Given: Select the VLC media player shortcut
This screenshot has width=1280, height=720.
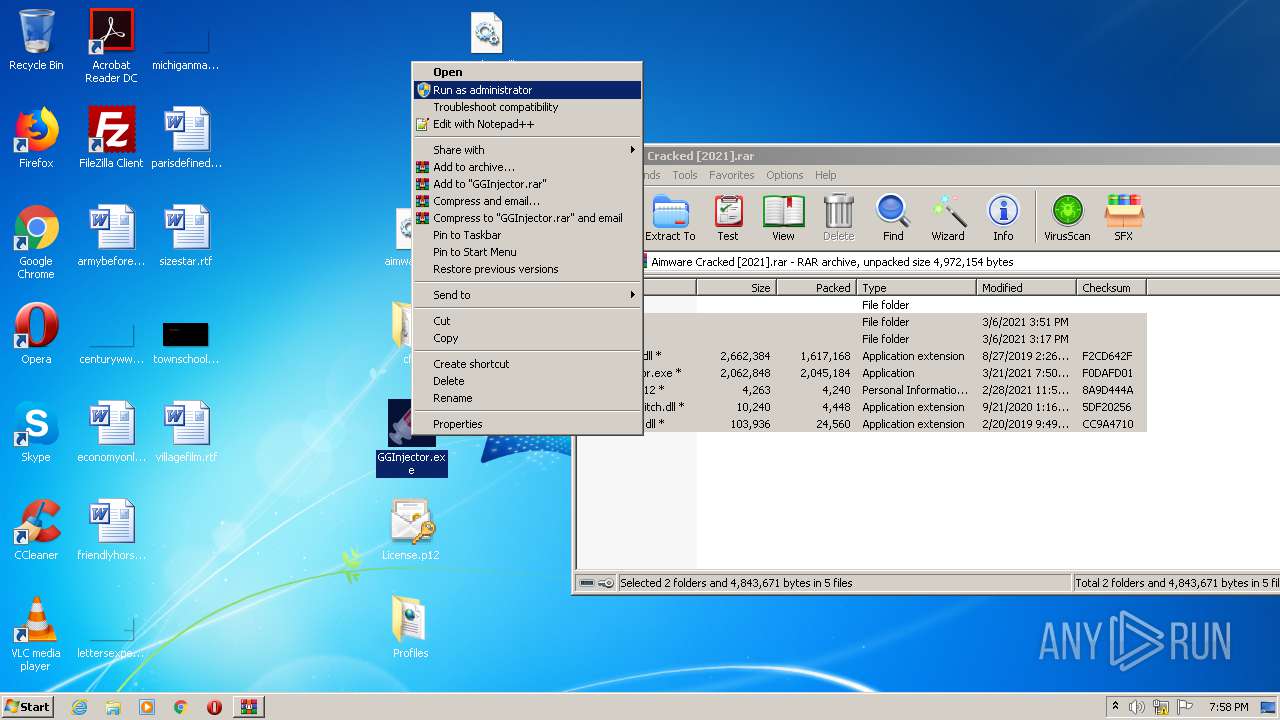Looking at the screenshot, I should pos(36,634).
